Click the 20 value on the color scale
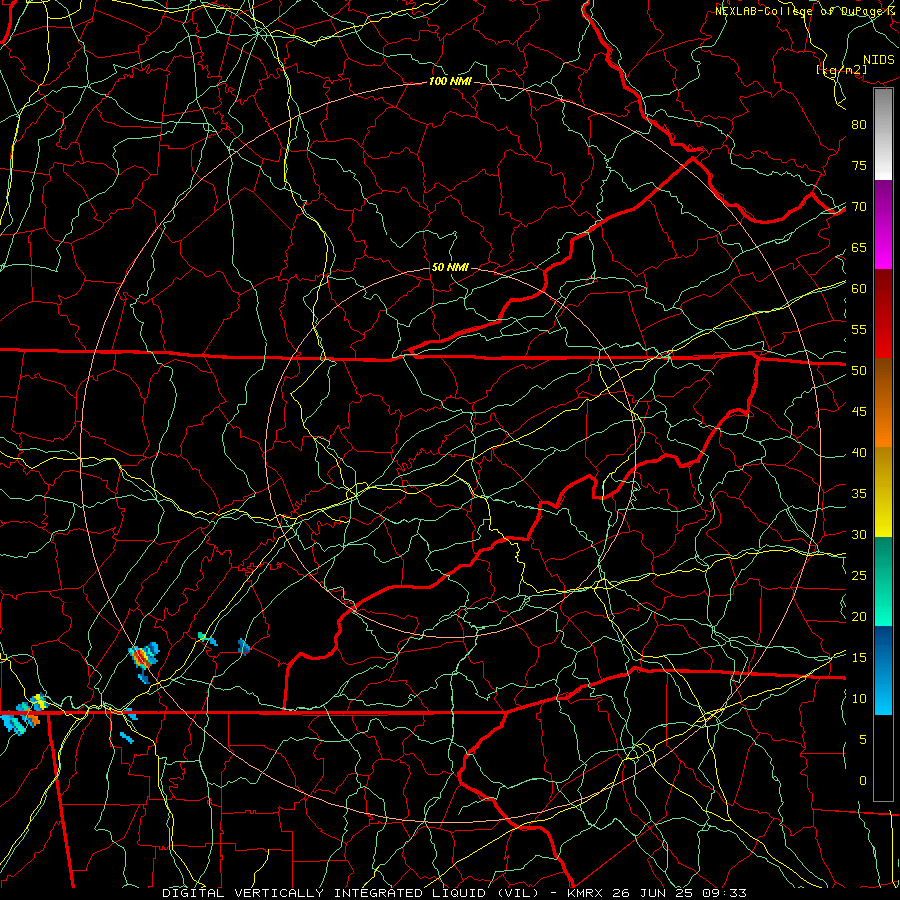Viewport: 900px width, 900px height. pos(859,617)
